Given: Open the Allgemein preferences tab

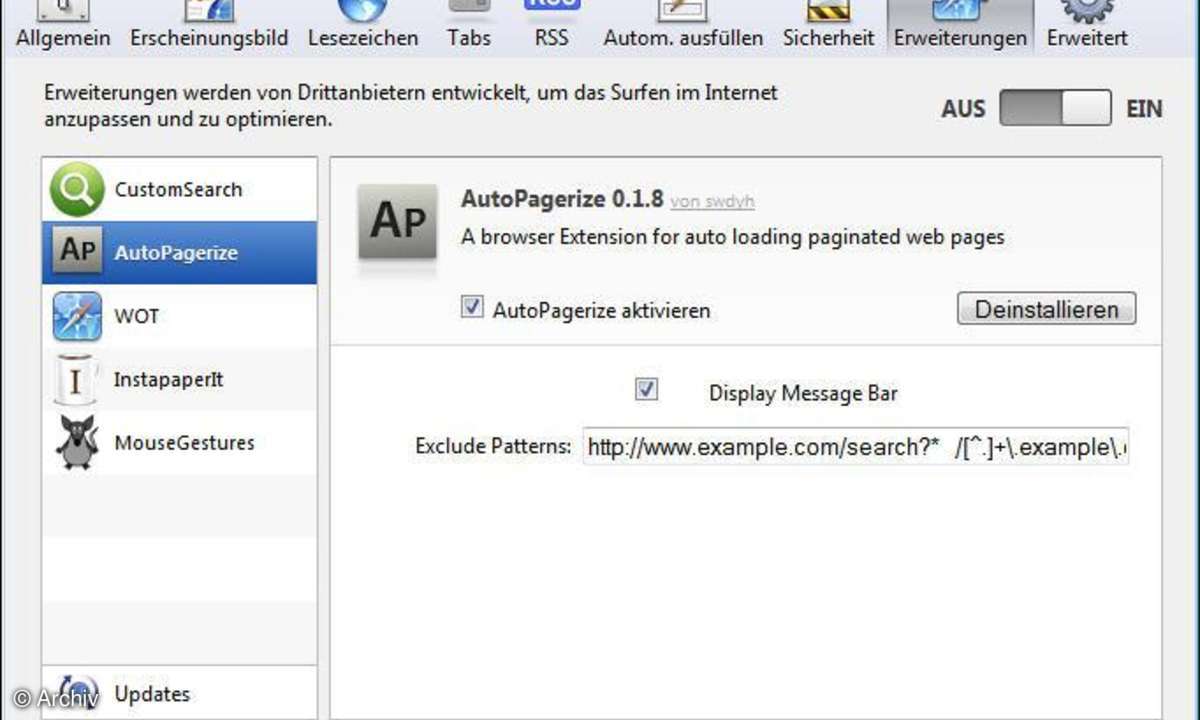Looking at the screenshot, I should [x=62, y=27].
